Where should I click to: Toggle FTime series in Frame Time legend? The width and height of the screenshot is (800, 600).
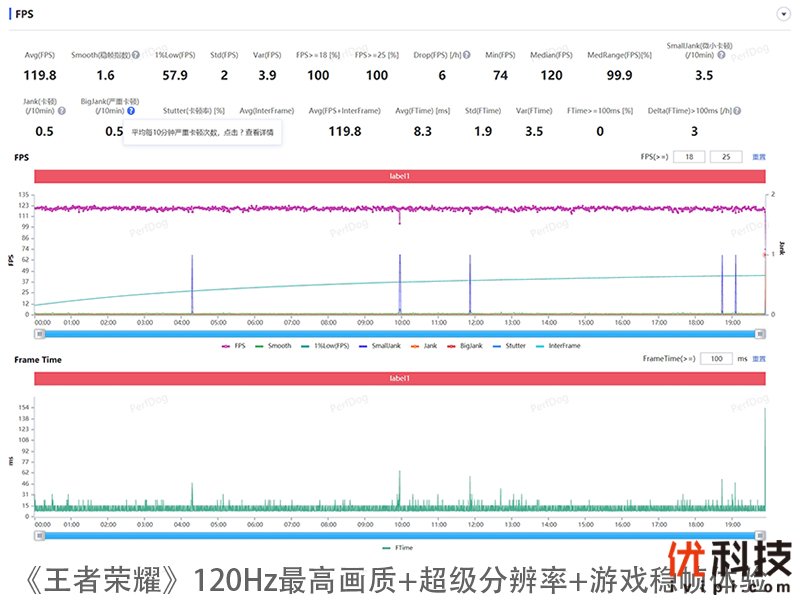(x=400, y=548)
